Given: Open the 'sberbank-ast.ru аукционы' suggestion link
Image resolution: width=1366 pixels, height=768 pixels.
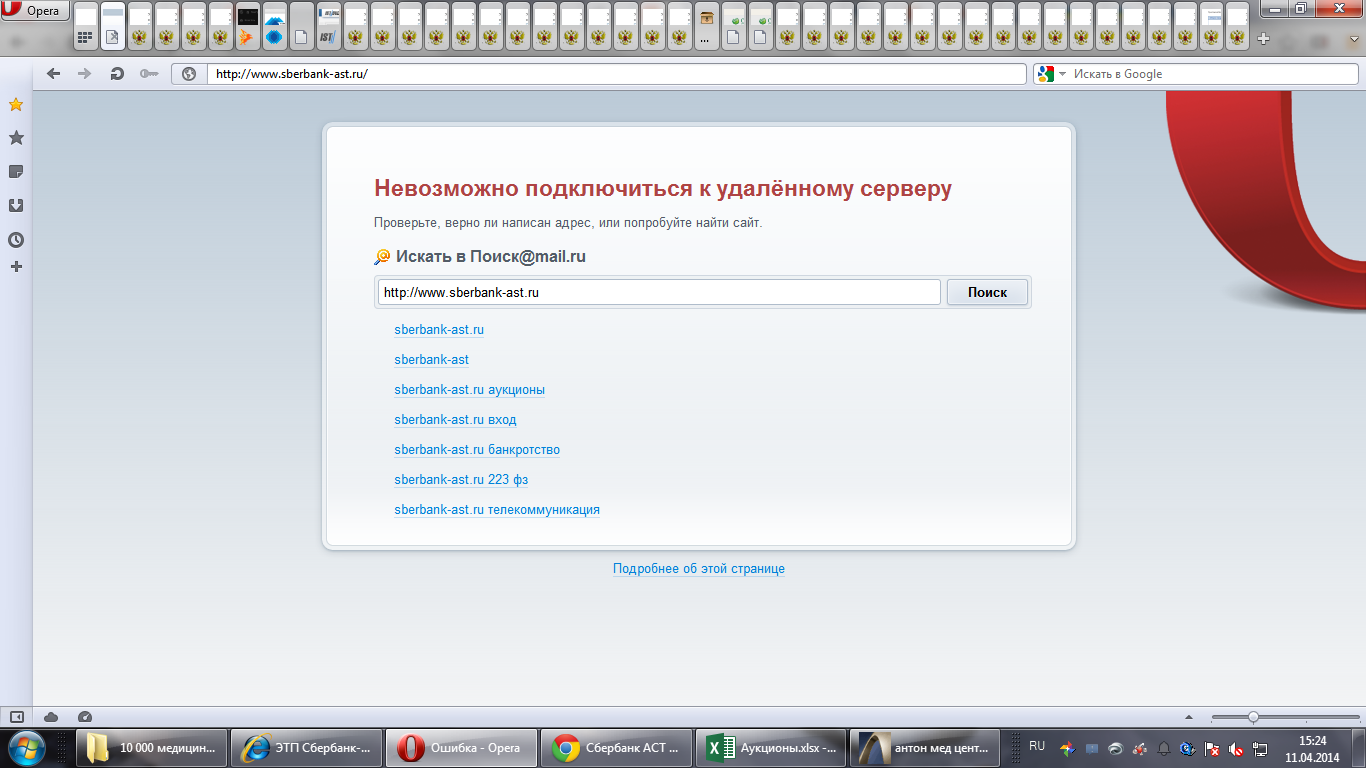Looking at the screenshot, I should 469,390.
